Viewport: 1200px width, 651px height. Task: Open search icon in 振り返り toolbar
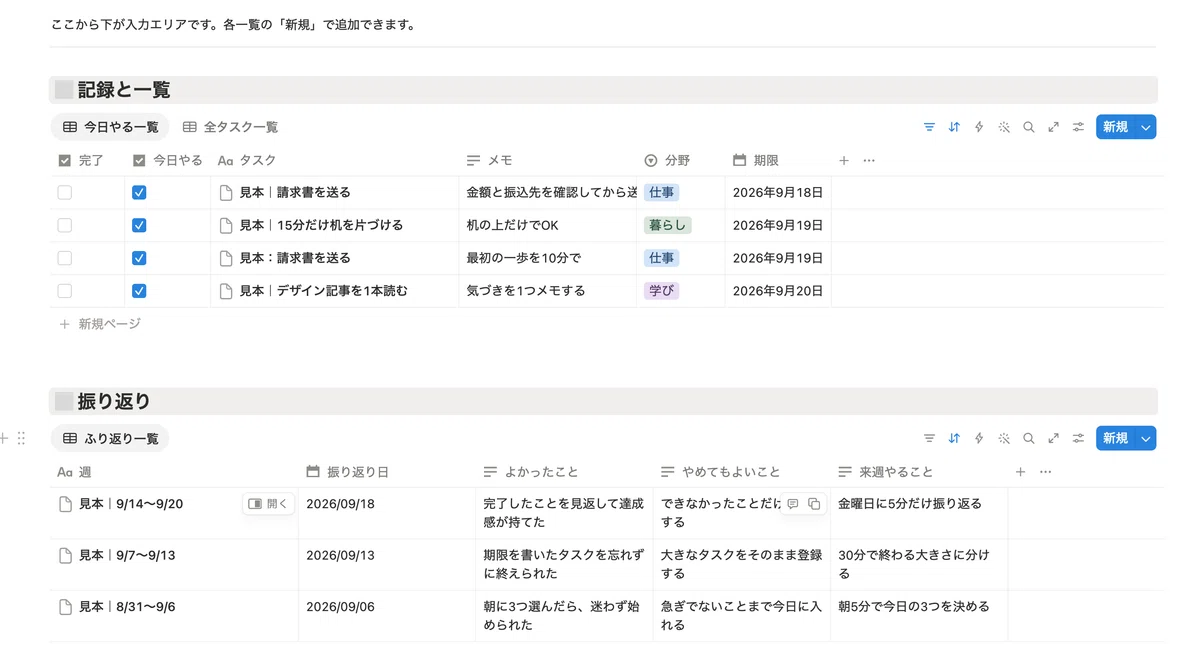1029,438
